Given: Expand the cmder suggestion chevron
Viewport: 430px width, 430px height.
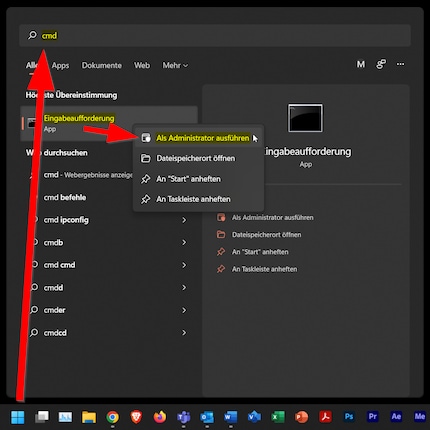Looking at the screenshot, I should tap(184, 310).
